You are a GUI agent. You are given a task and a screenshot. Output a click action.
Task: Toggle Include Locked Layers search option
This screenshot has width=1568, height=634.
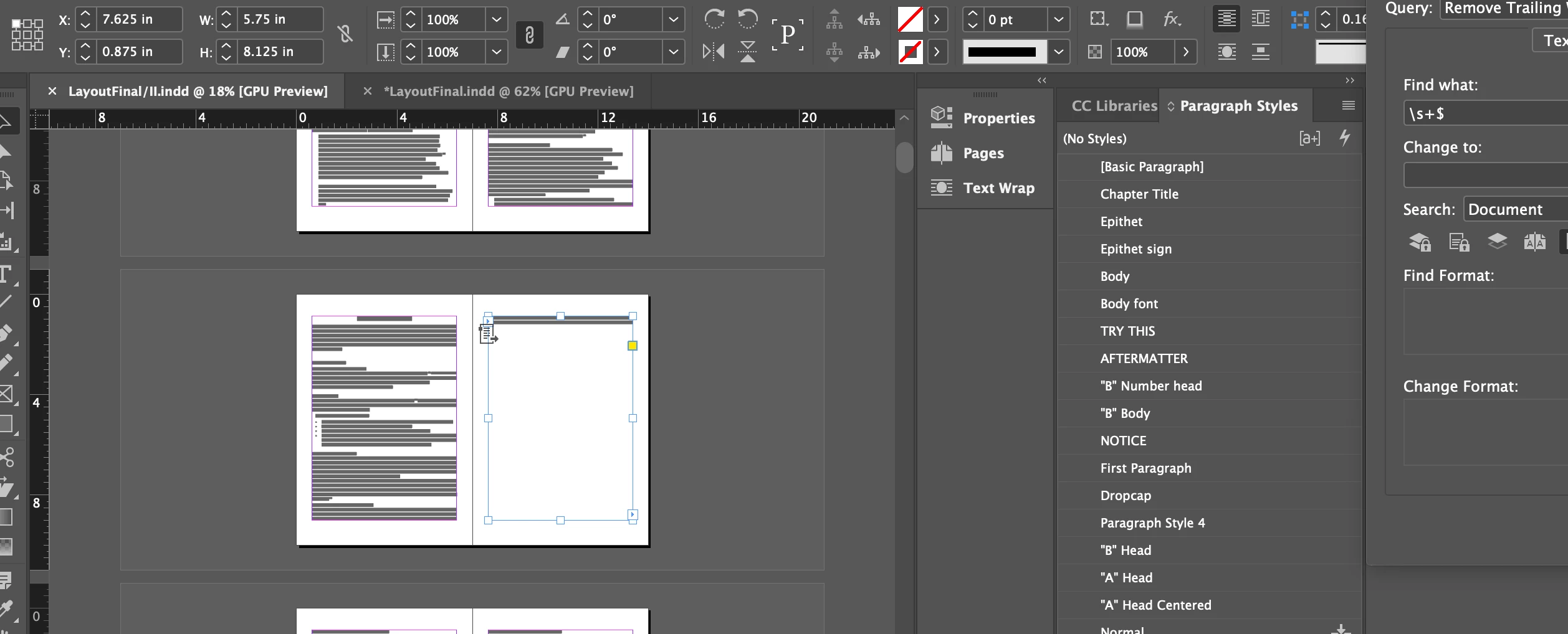[1420, 242]
